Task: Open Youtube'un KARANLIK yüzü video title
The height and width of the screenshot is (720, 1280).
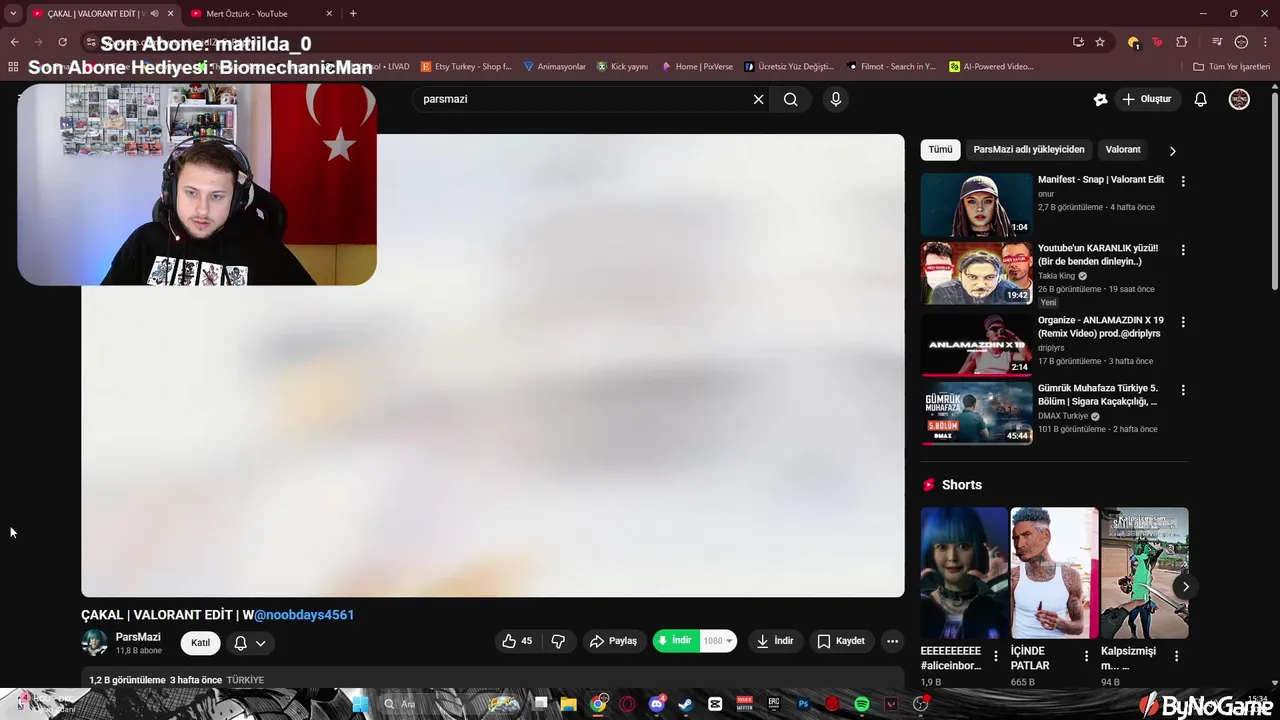Action: (1098, 254)
